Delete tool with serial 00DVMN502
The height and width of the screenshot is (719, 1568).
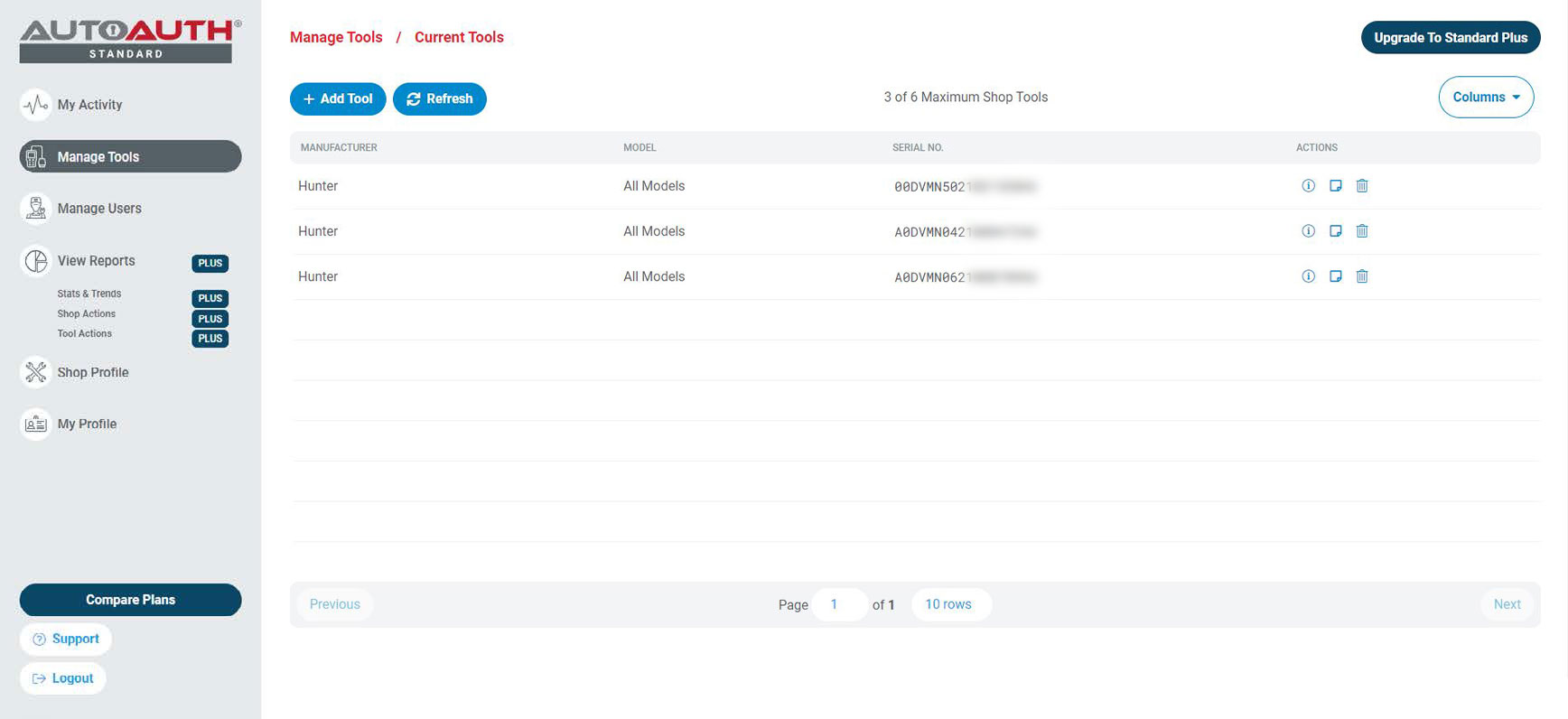tap(1362, 186)
